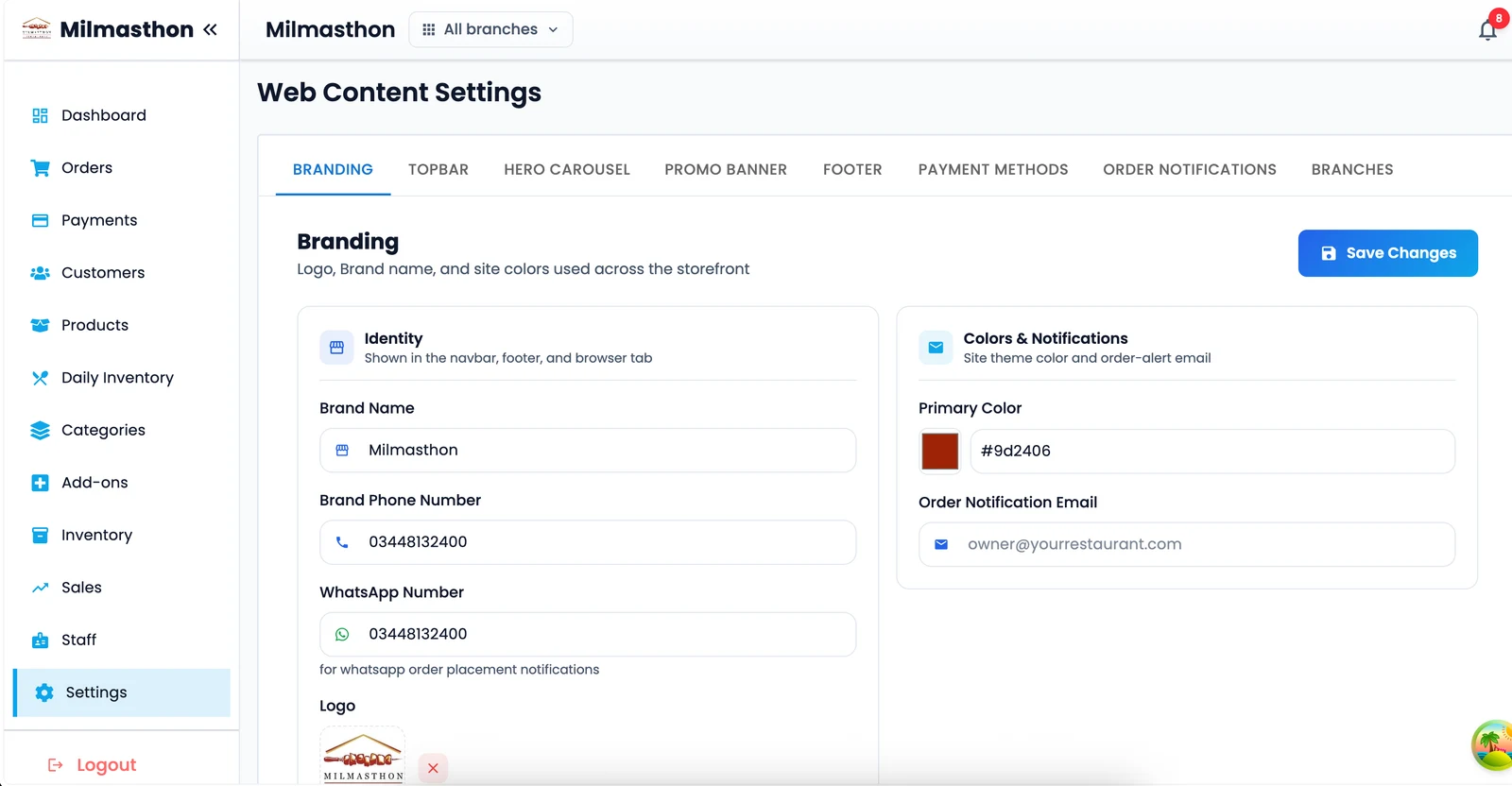Click the Milmasthon sidebar brand logo
Image resolution: width=1512 pixels, height=786 pixels.
tap(37, 28)
